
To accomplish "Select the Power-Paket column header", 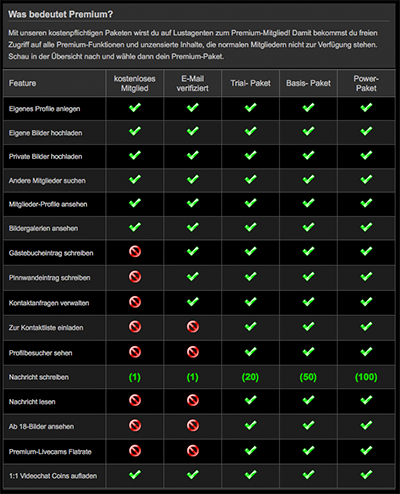I will click(366, 83).
